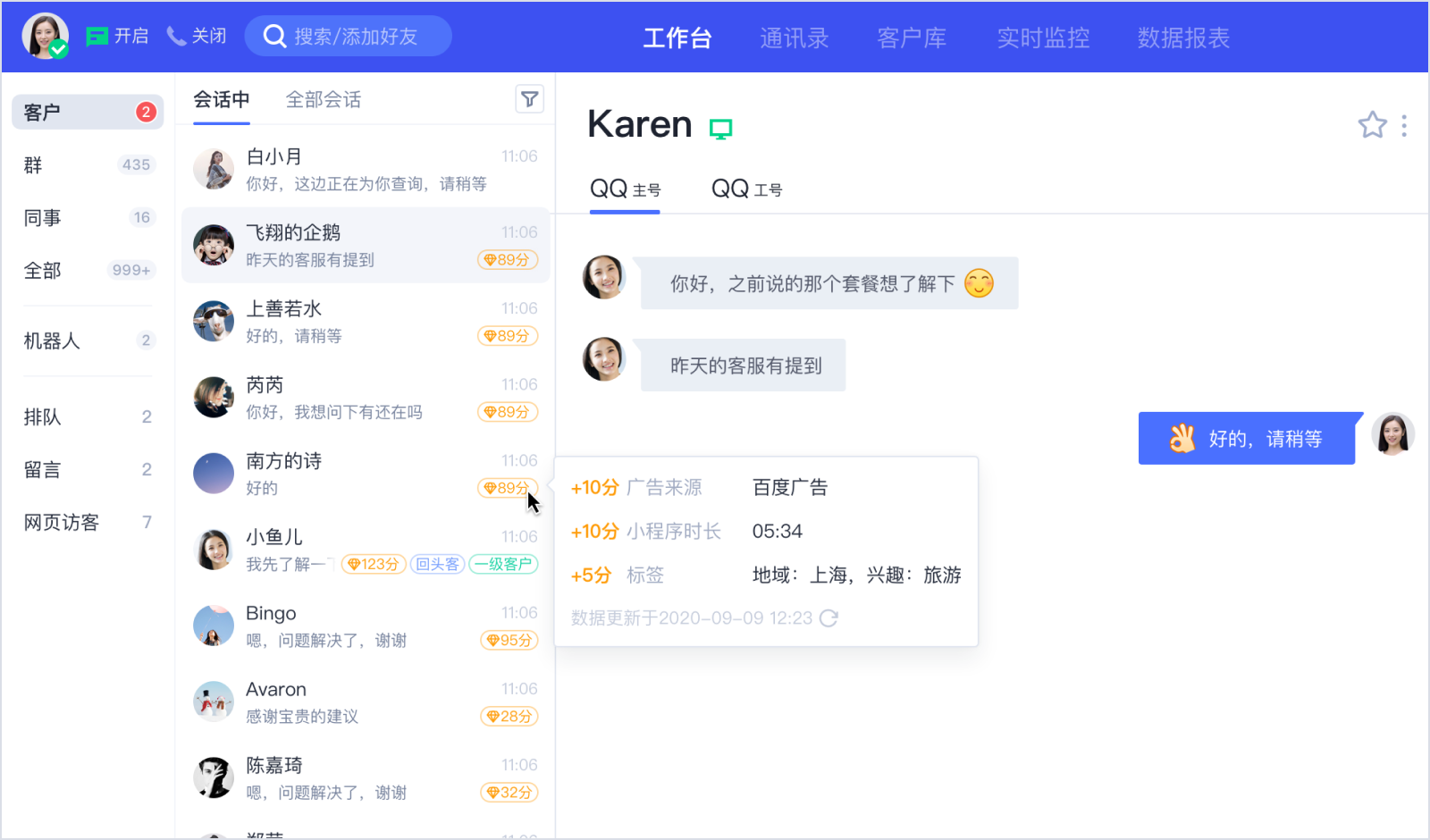This screenshot has height=840, width=1430.
Task: Click the smiley emoji in Karen's message
Action: pos(979,283)
